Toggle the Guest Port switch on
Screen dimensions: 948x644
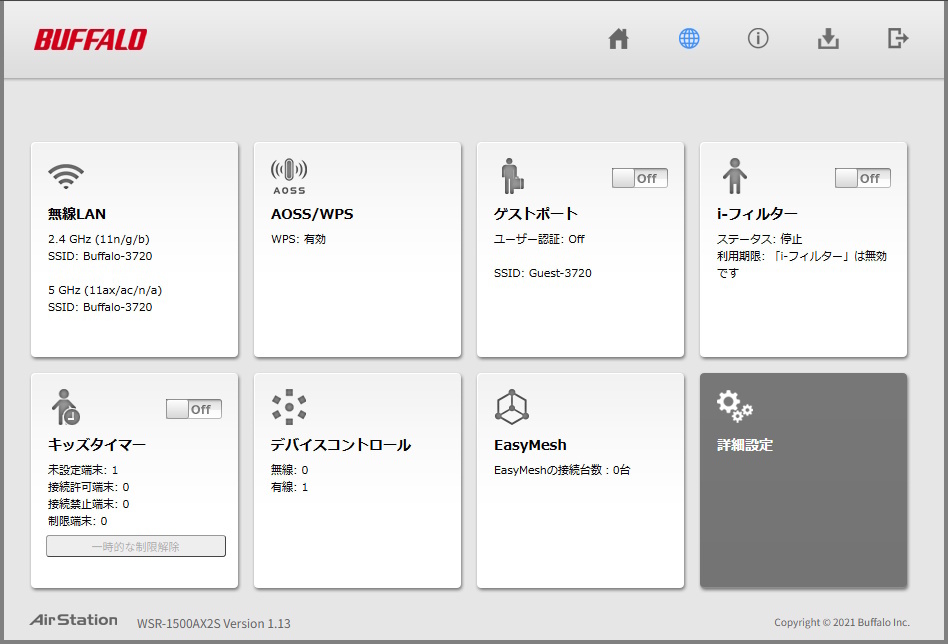pos(640,178)
